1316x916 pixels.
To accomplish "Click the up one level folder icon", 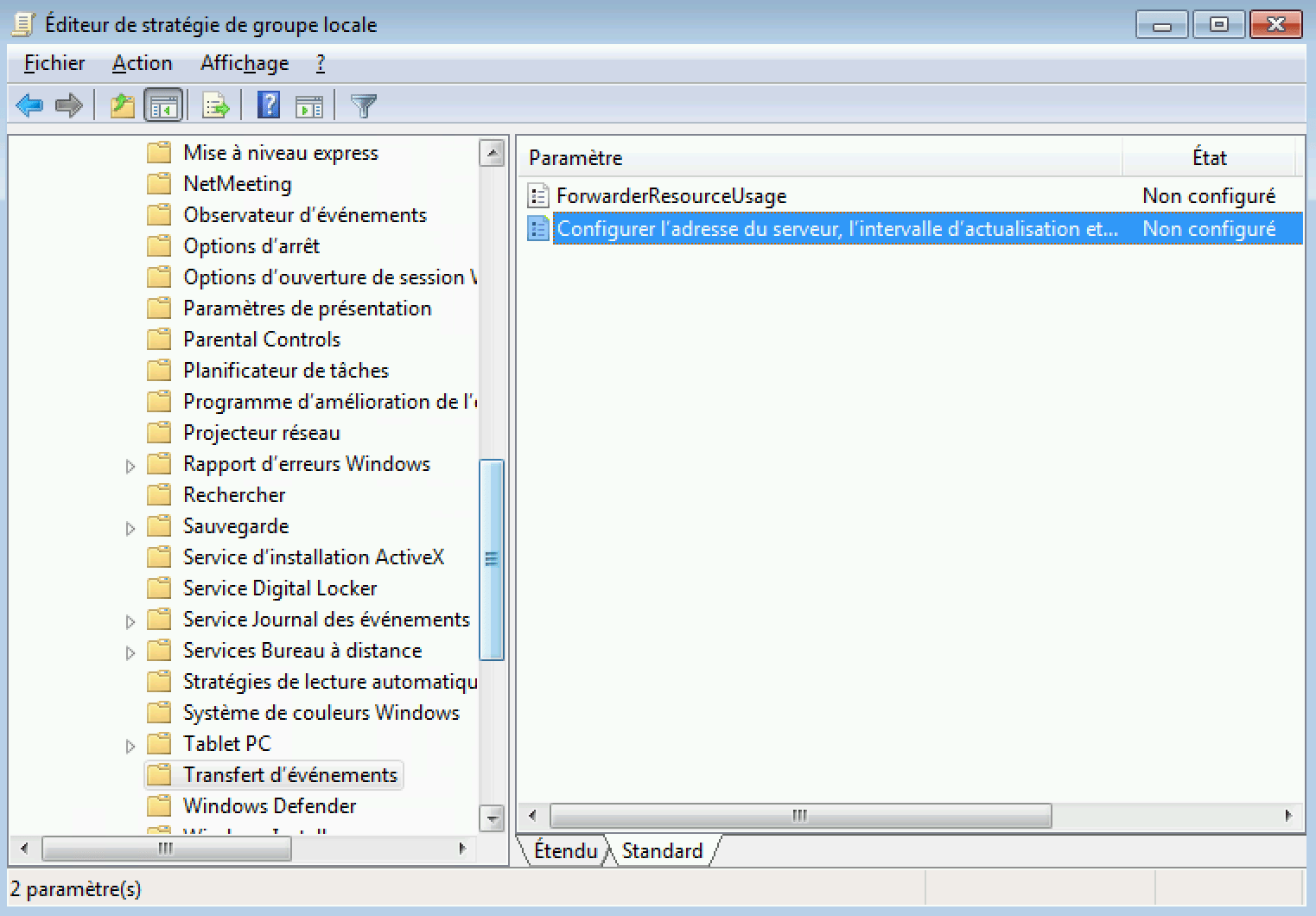I will (121, 105).
